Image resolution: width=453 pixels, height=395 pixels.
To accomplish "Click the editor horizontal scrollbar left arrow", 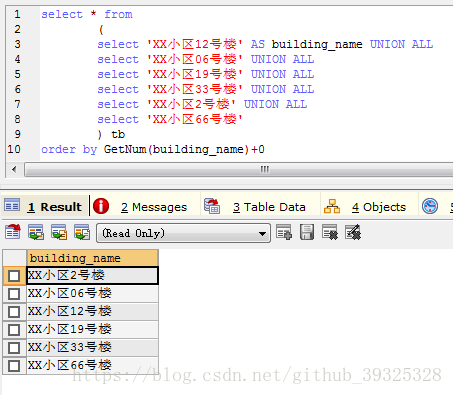I will [14, 169].
